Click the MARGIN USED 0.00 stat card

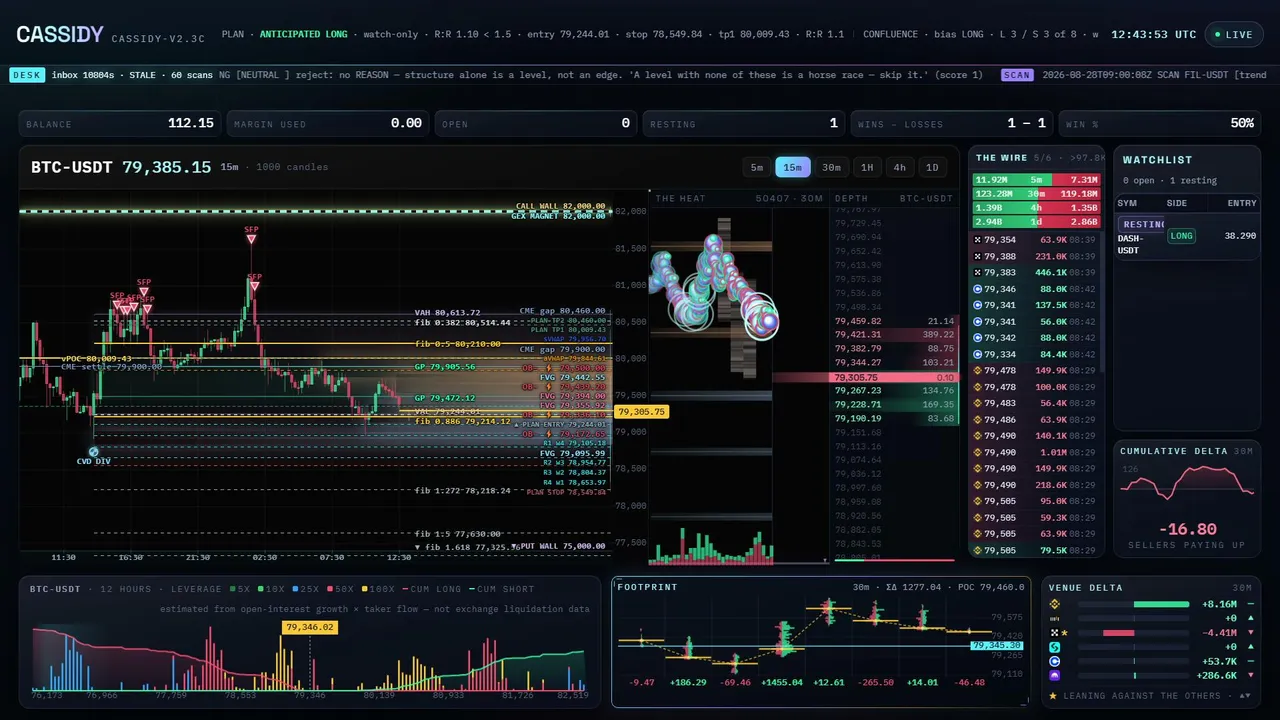pyautogui.click(x=328, y=123)
